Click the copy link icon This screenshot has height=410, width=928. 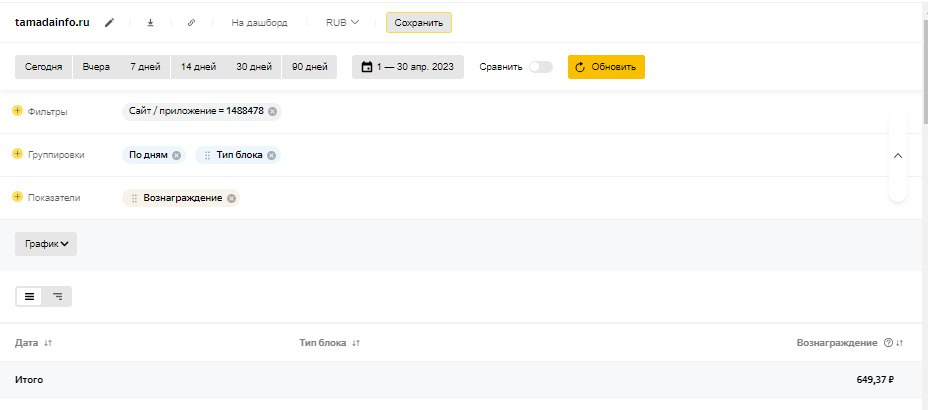click(191, 23)
